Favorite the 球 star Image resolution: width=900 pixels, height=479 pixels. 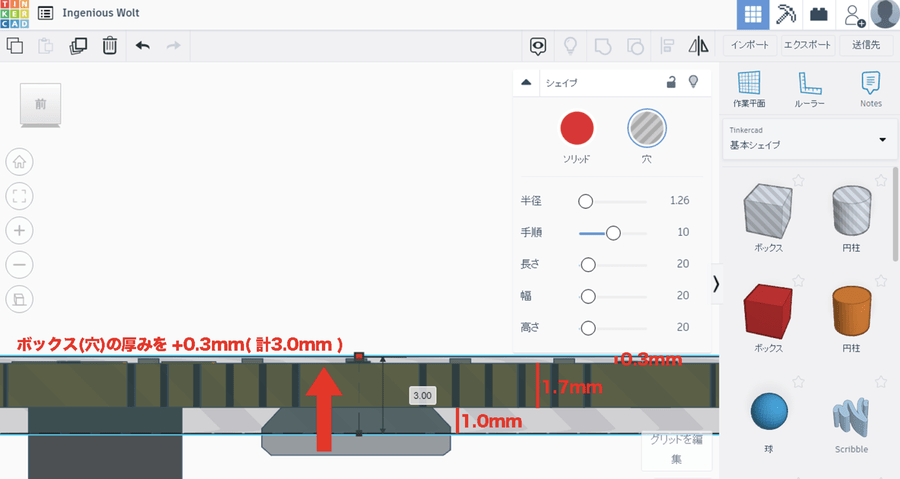pos(798,381)
